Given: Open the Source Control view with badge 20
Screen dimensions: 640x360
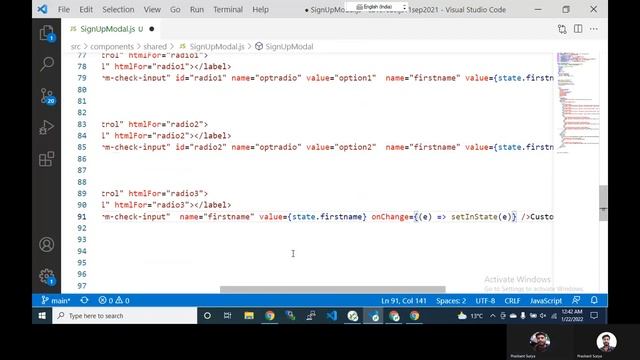Looking at the screenshot, I should (47, 96).
